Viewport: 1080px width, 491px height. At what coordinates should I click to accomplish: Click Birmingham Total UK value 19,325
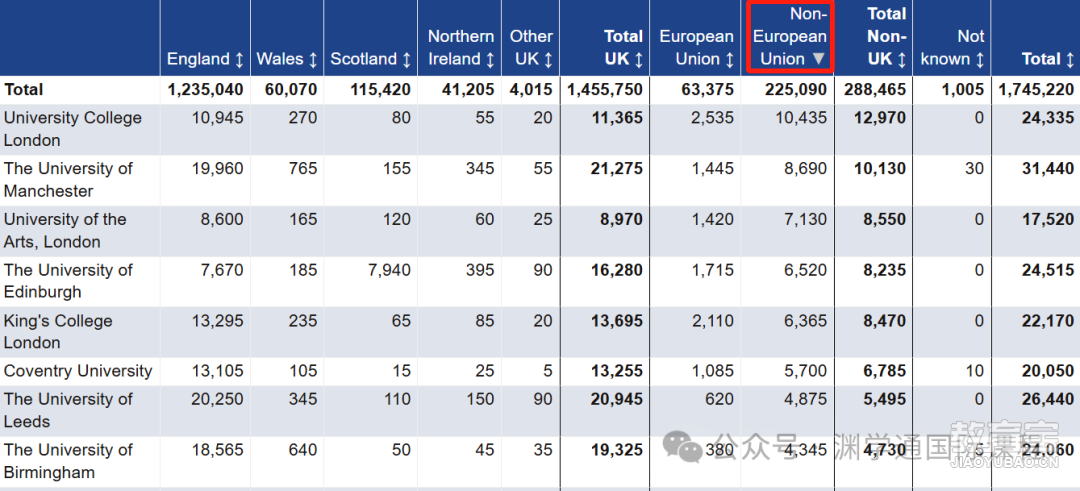tap(616, 450)
